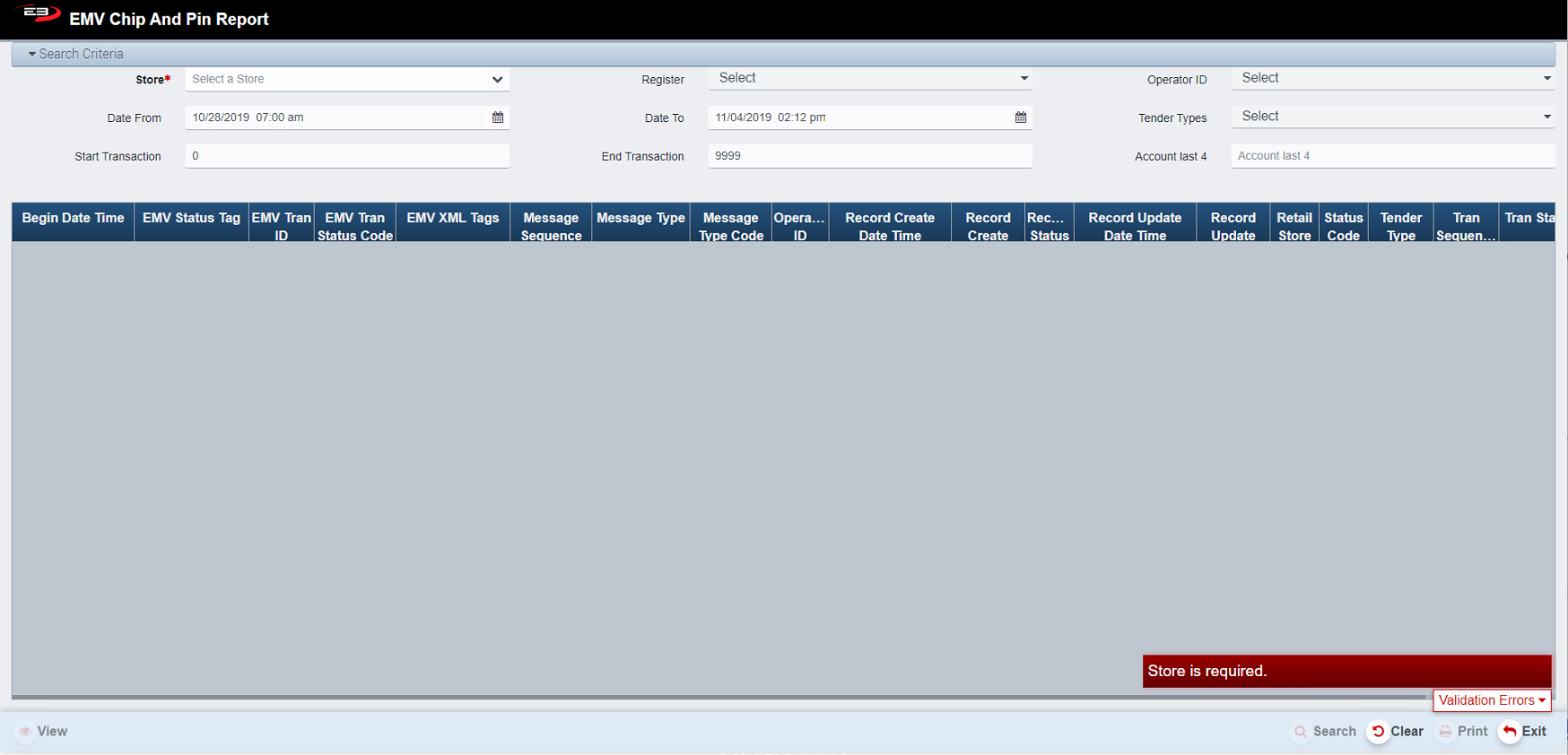Open the Tender Types dropdown

1393,117
